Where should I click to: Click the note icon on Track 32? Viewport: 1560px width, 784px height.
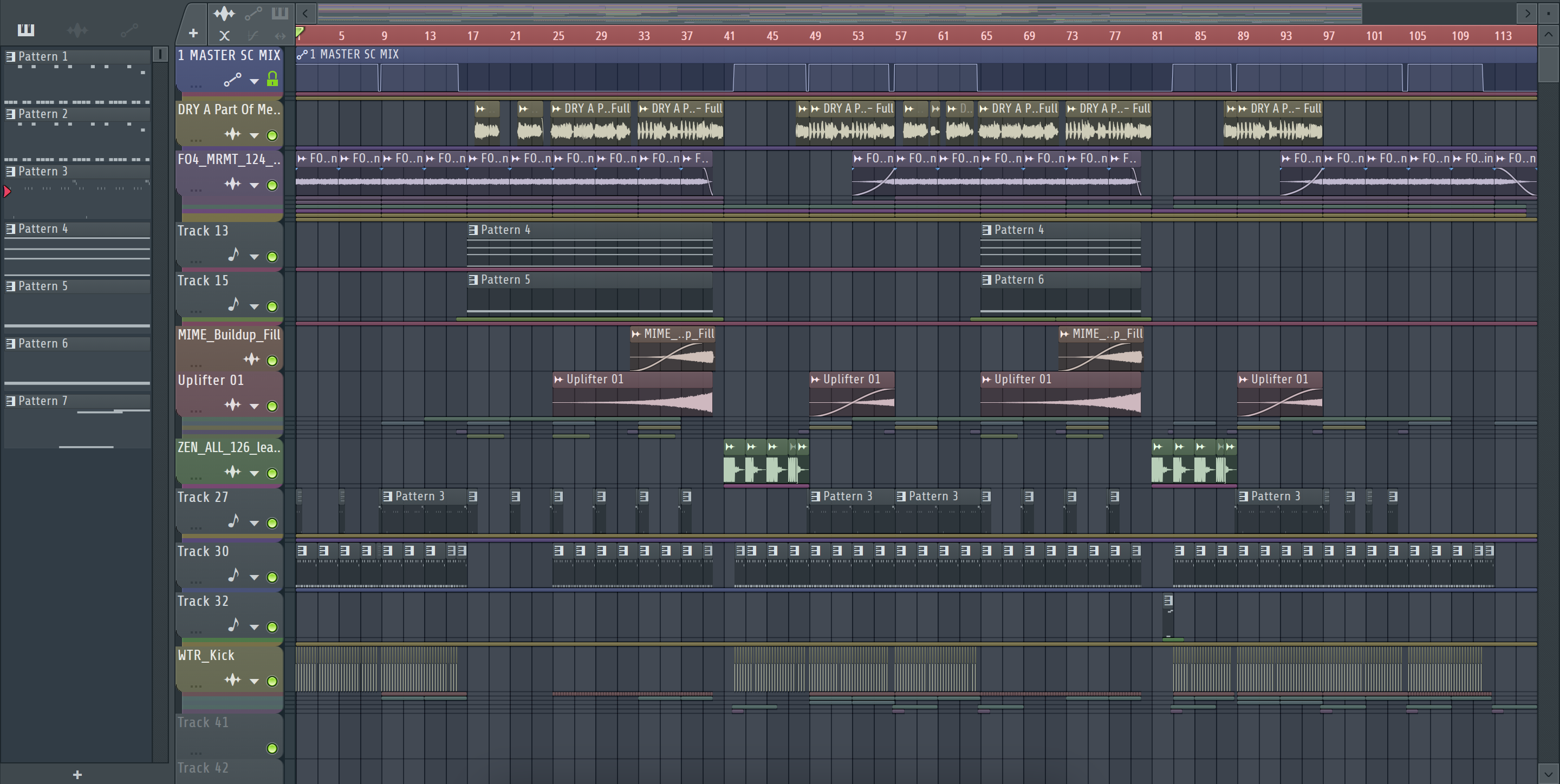pos(234,625)
